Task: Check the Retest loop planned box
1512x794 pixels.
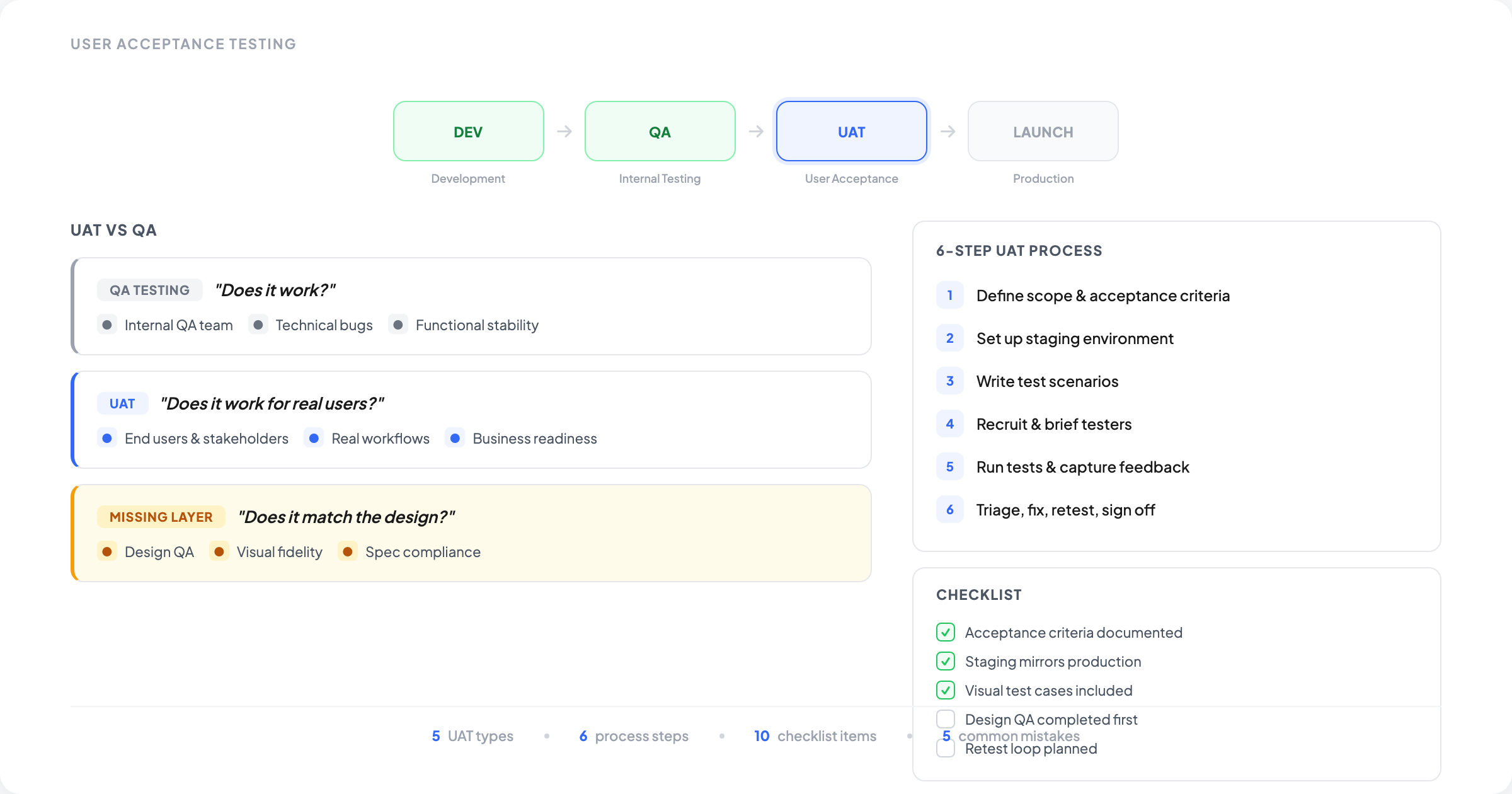Action: pos(946,748)
